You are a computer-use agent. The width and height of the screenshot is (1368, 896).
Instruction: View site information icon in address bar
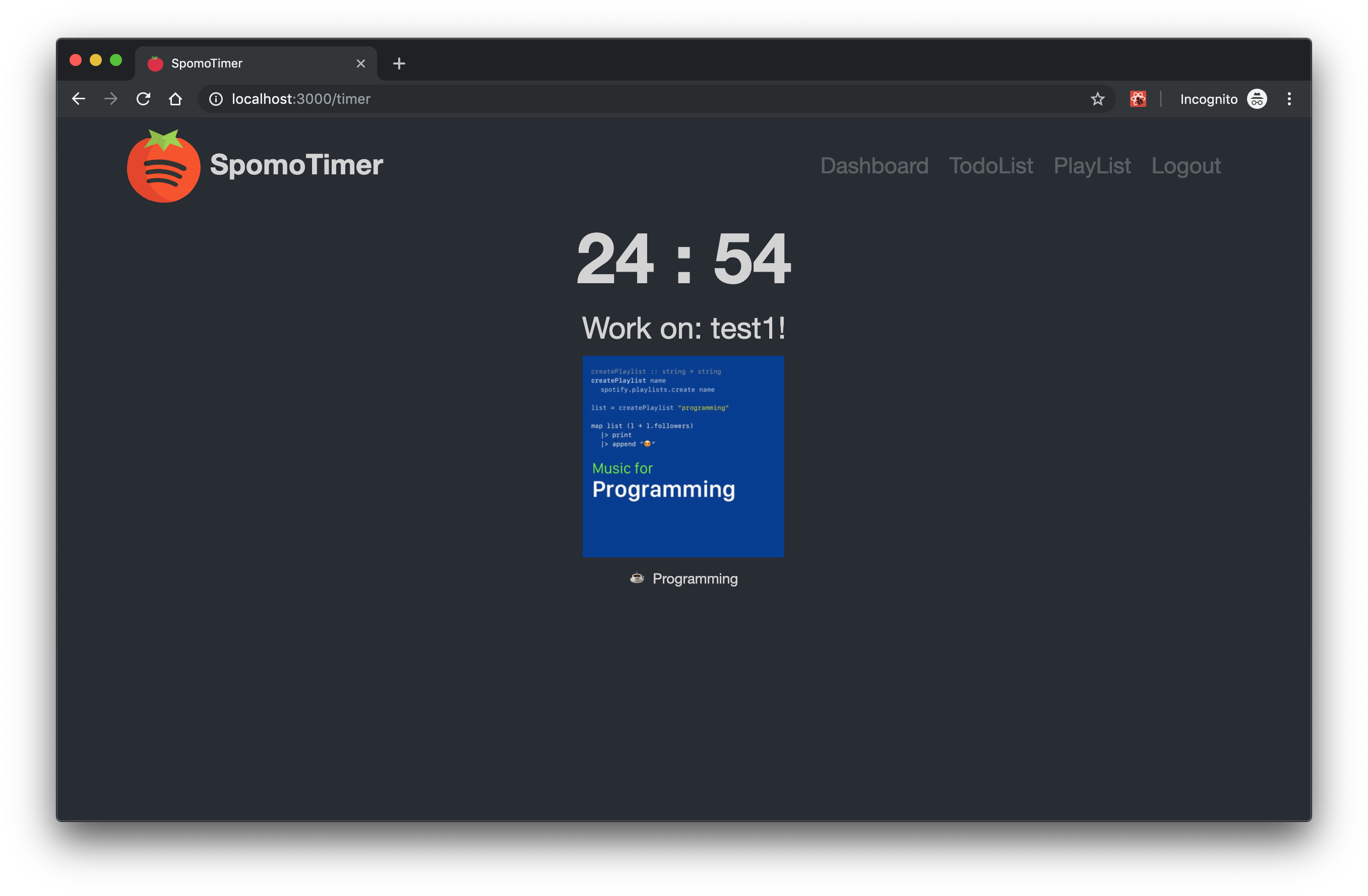pyautogui.click(x=216, y=99)
